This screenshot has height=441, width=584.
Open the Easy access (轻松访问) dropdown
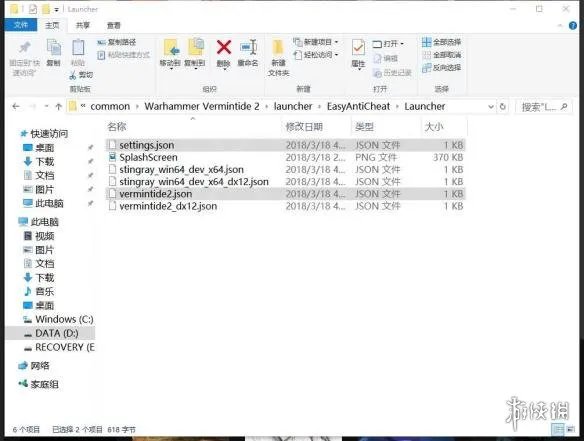(316, 55)
